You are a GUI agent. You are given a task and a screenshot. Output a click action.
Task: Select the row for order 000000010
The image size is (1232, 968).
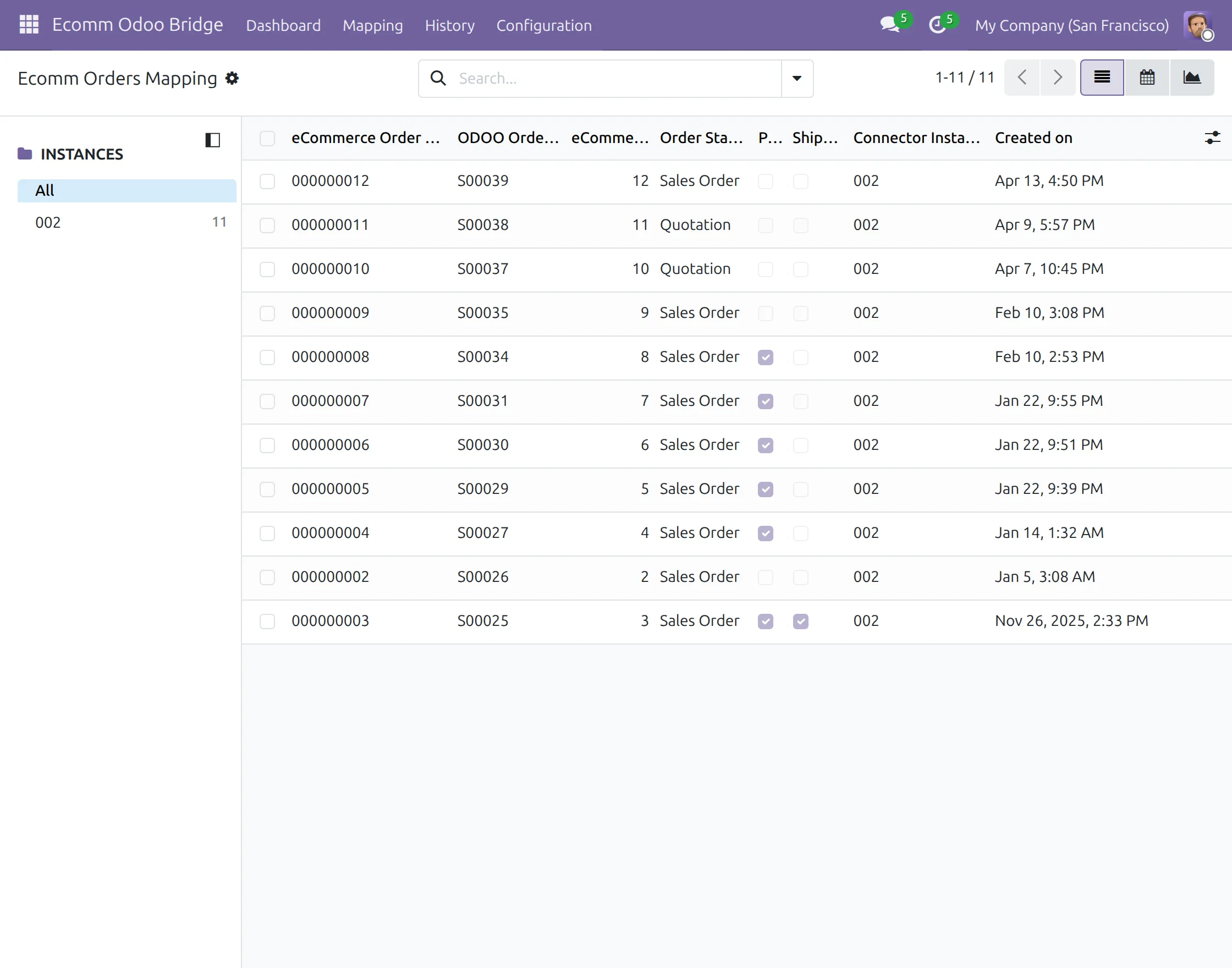pos(267,269)
